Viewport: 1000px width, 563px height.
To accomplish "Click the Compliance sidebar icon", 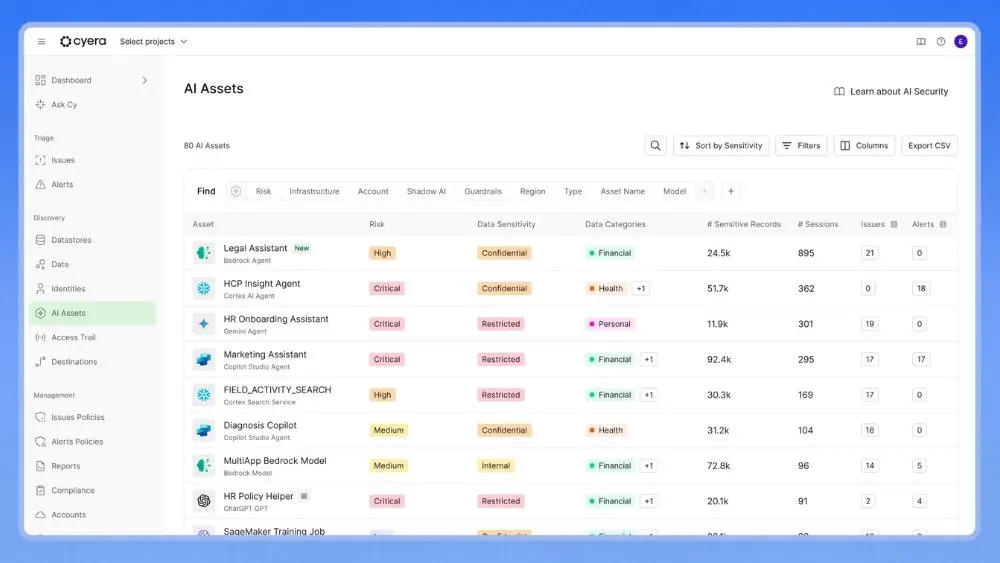I will [x=40, y=490].
